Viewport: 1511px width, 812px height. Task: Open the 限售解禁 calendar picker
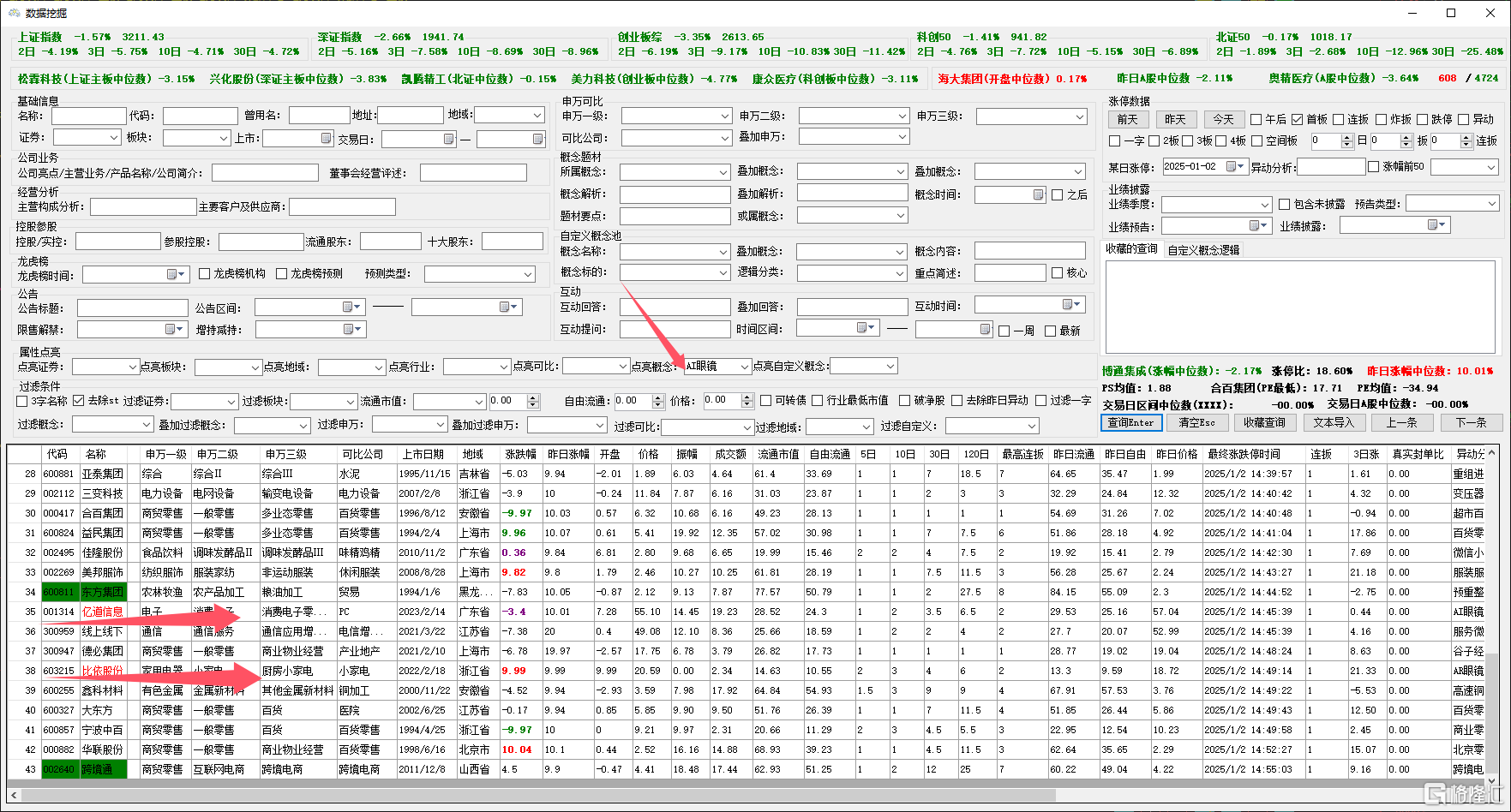(176, 329)
